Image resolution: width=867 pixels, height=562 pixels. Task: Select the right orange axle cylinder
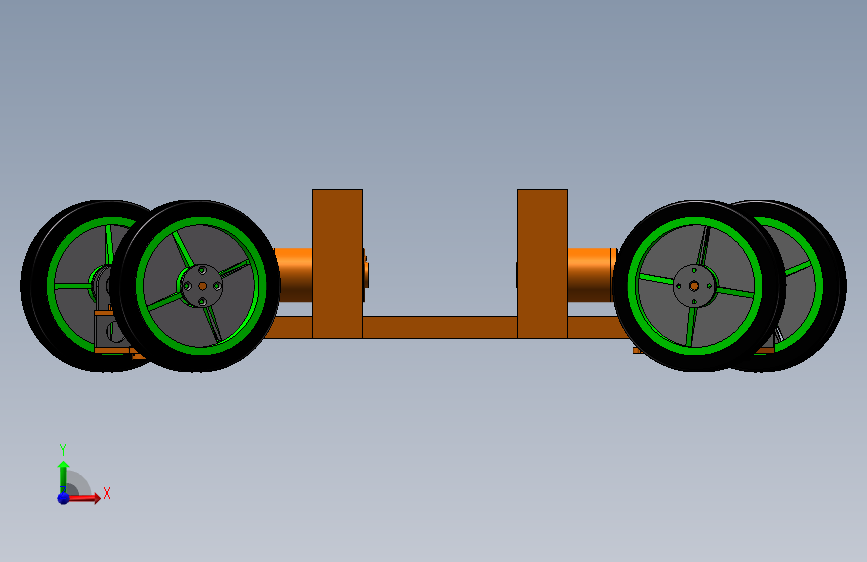click(x=591, y=275)
